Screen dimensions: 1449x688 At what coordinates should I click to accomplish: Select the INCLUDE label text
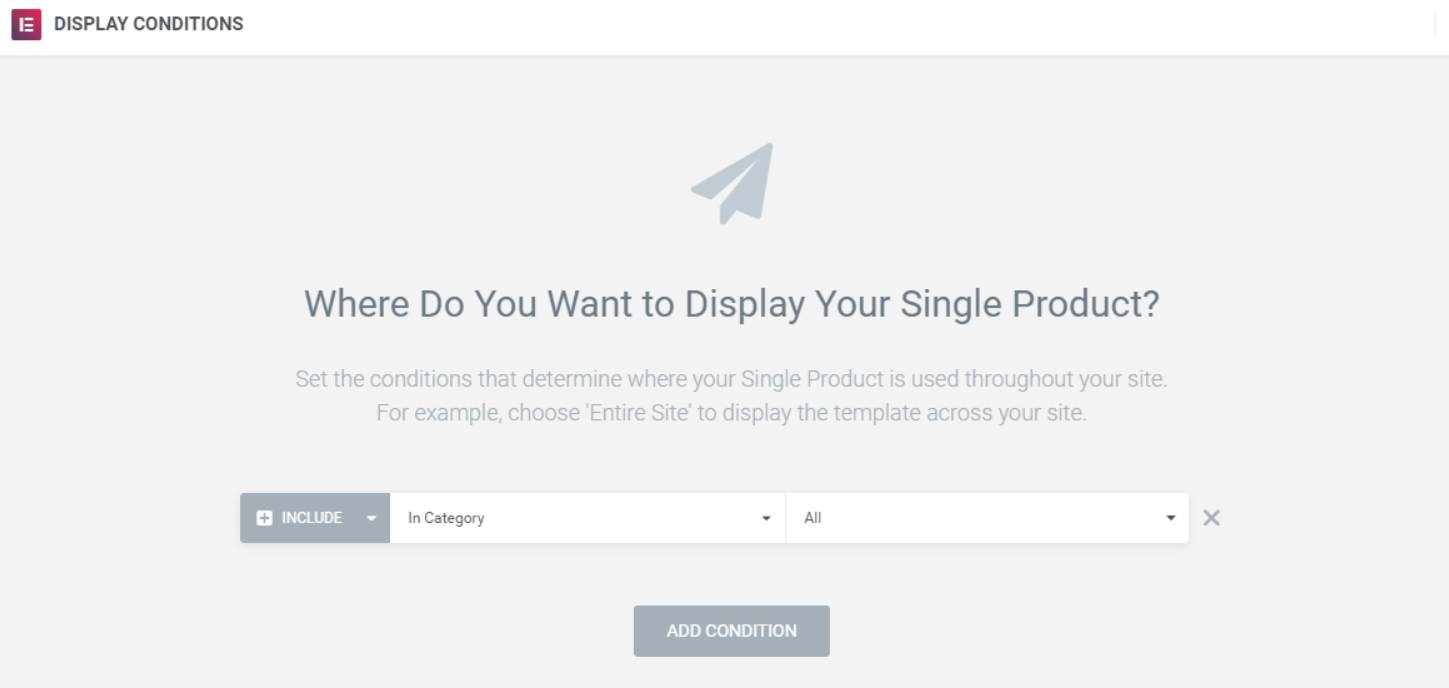pyautogui.click(x=312, y=518)
